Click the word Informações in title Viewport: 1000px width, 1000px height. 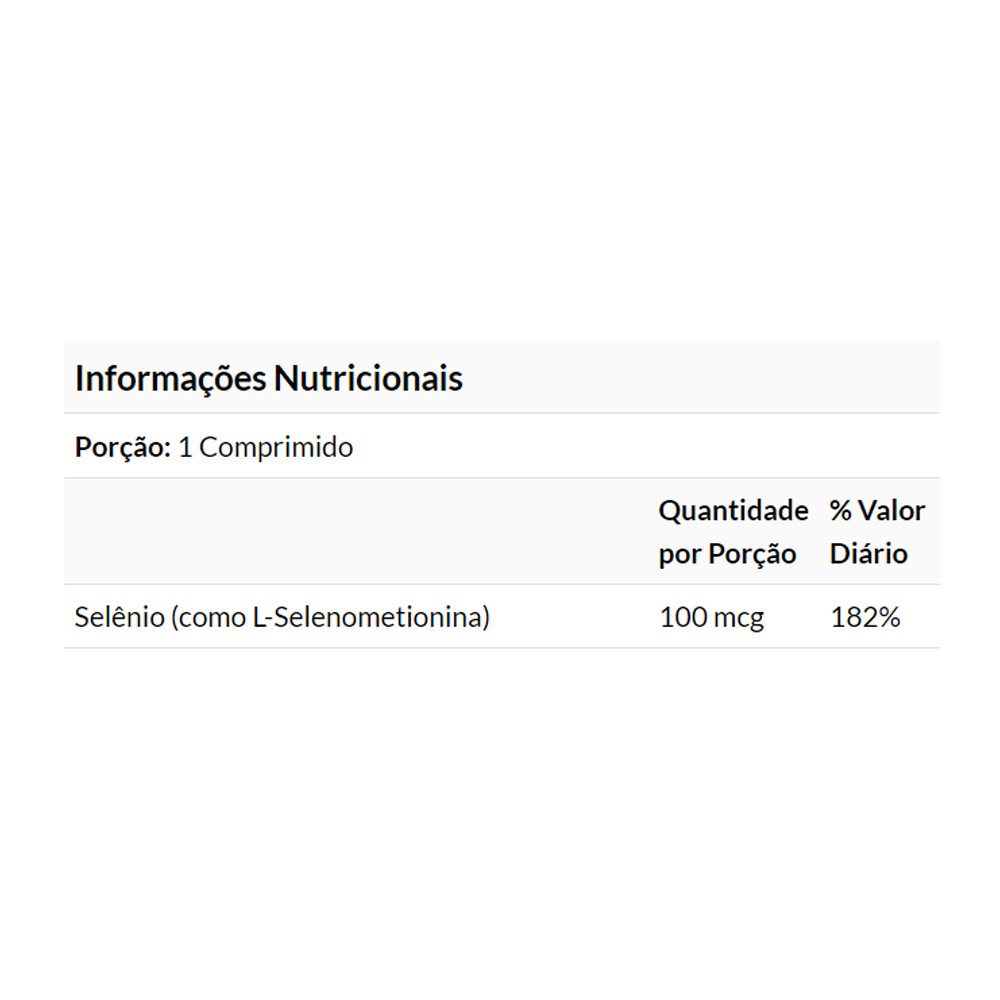(171, 379)
